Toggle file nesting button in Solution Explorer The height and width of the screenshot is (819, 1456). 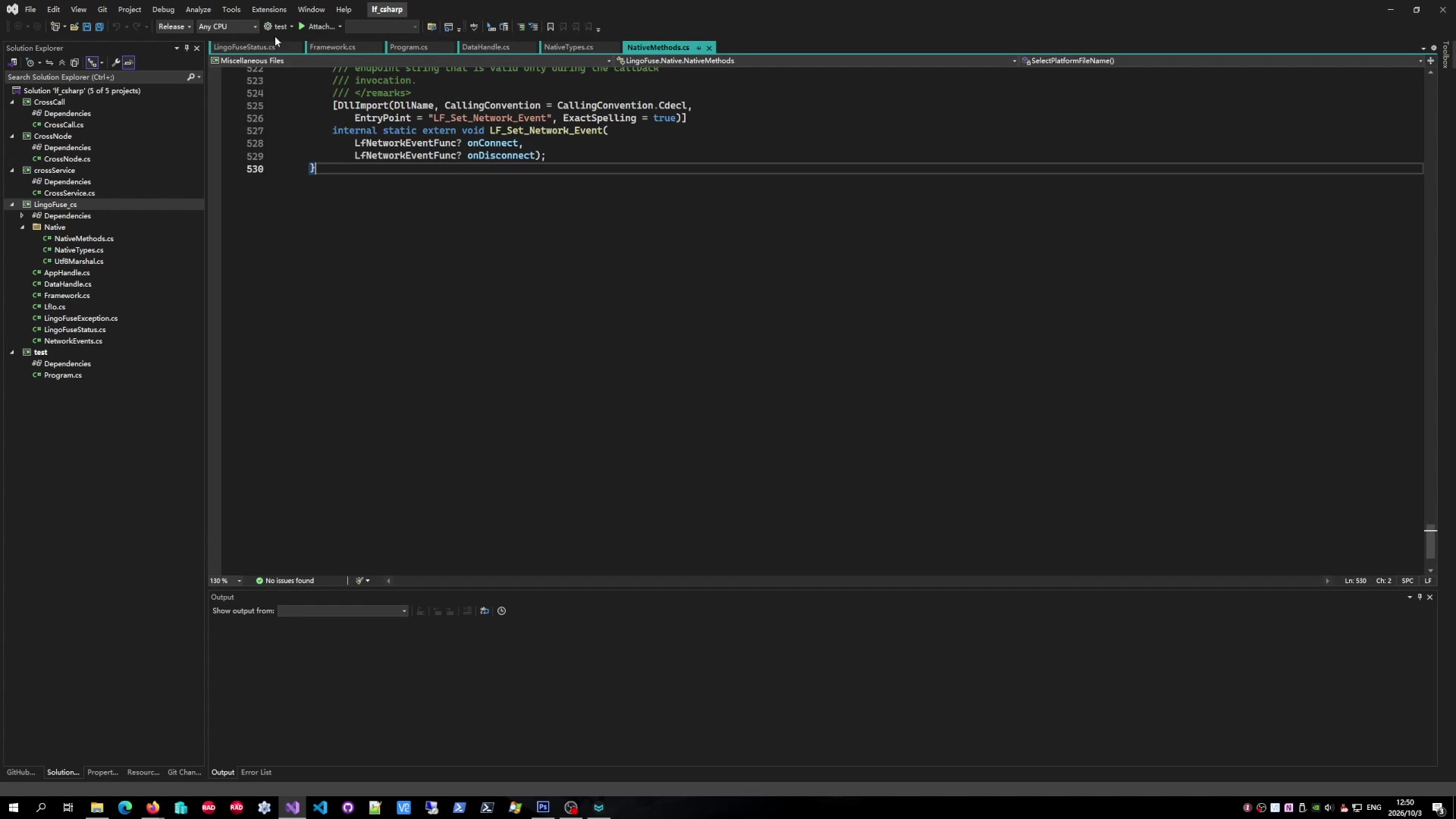(x=92, y=63)
